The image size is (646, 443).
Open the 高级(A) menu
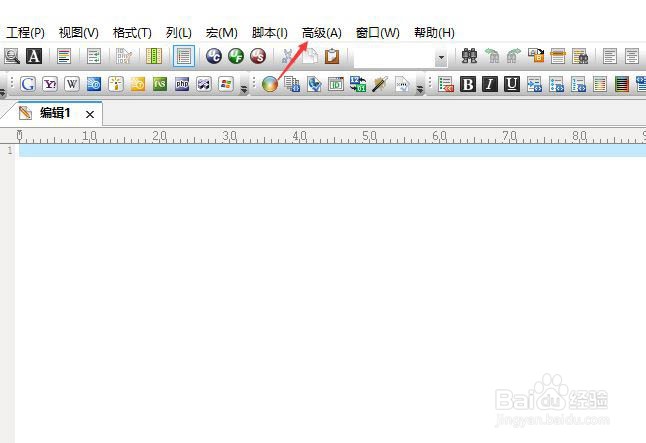click(x=322, y=33)
